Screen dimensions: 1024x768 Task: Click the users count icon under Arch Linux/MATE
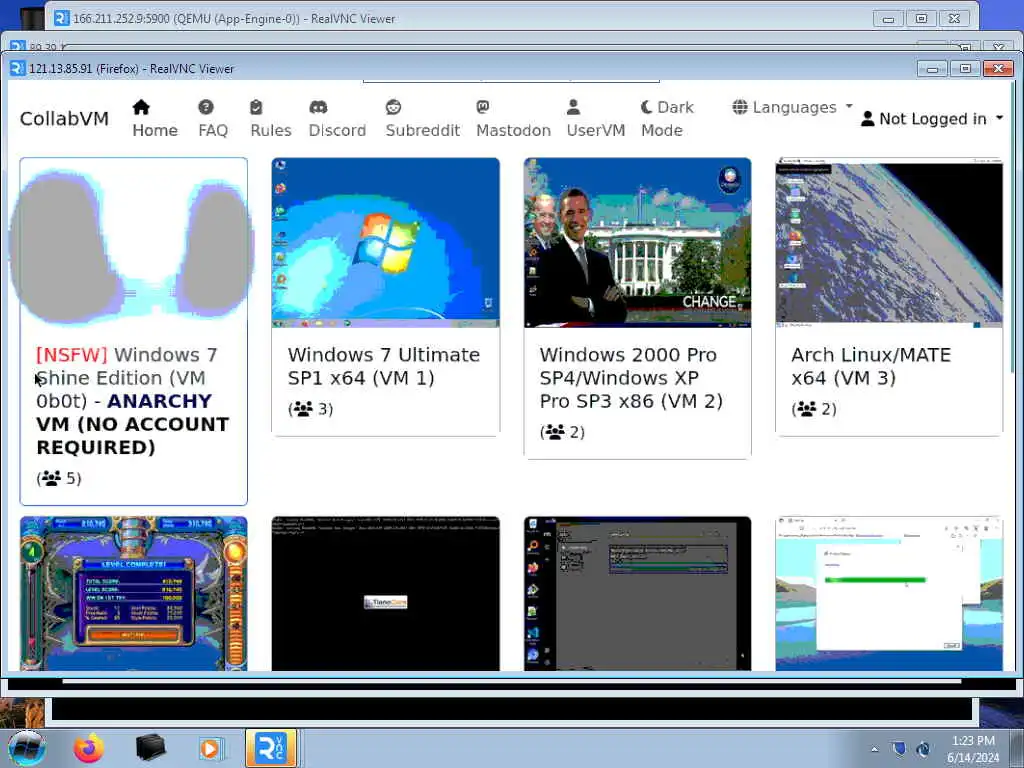coord(807,409)
